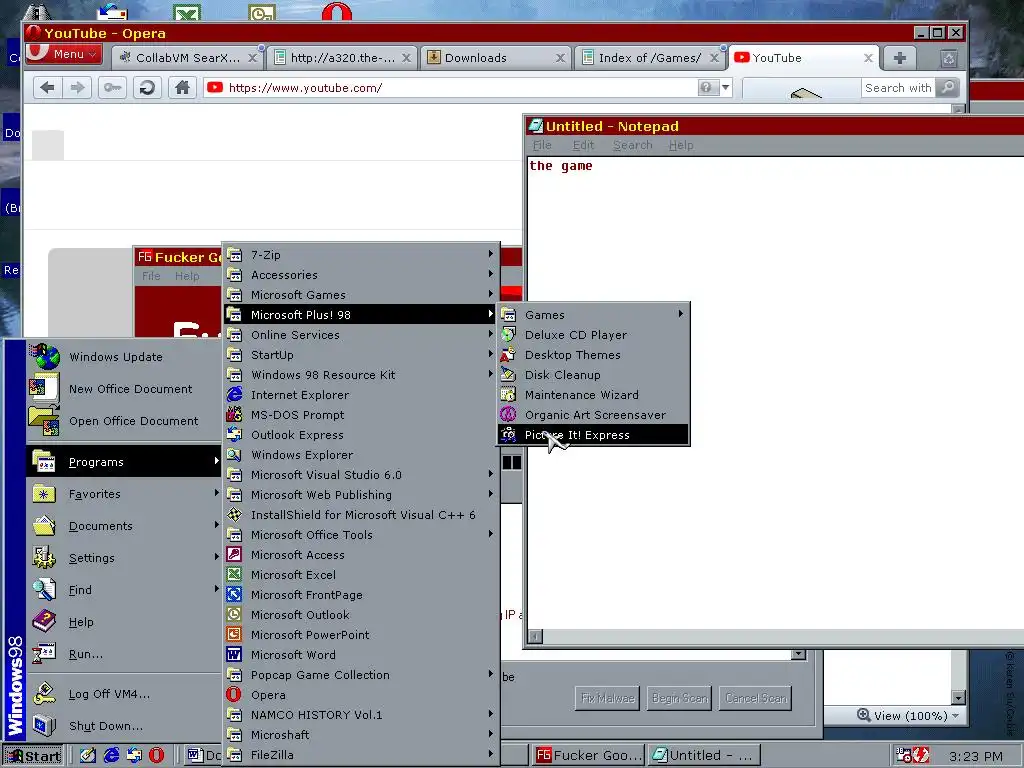Image resolution: width=1024 pixels, height=768 pixels.
Task: Click the search magnifier icon in Opera
Action: click(x=948, y=88)
